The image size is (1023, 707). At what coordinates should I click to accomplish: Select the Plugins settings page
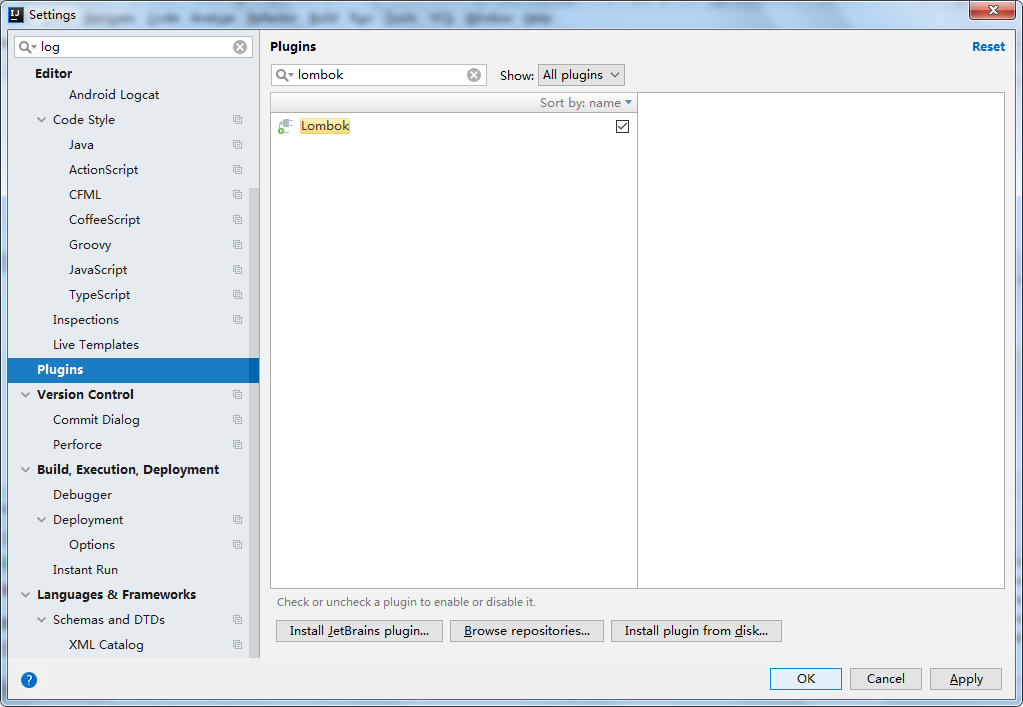[133, 370]
